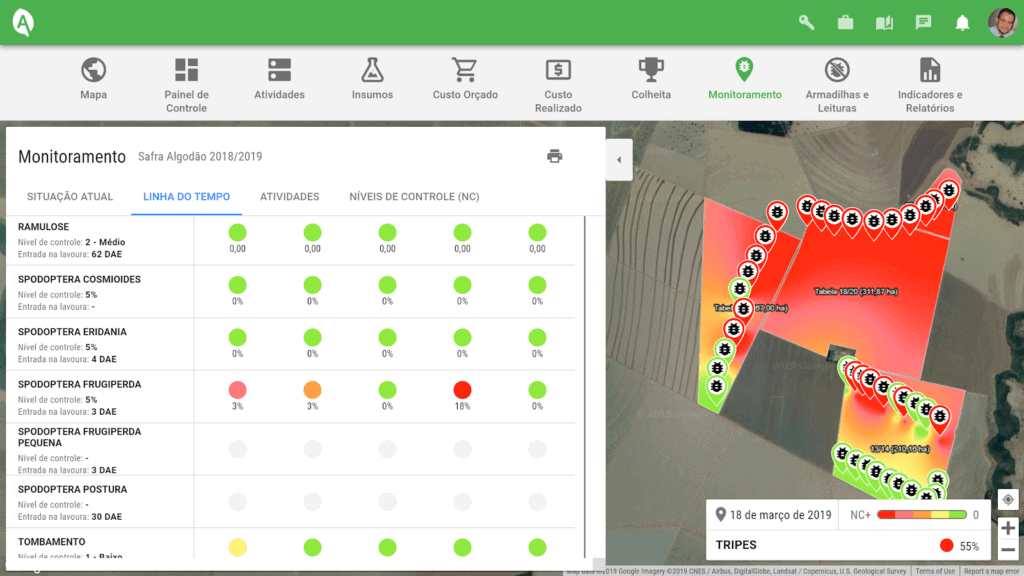Open the Monitoramento module icon
This screenshot has width=1024, height=576.
[744, 70]
